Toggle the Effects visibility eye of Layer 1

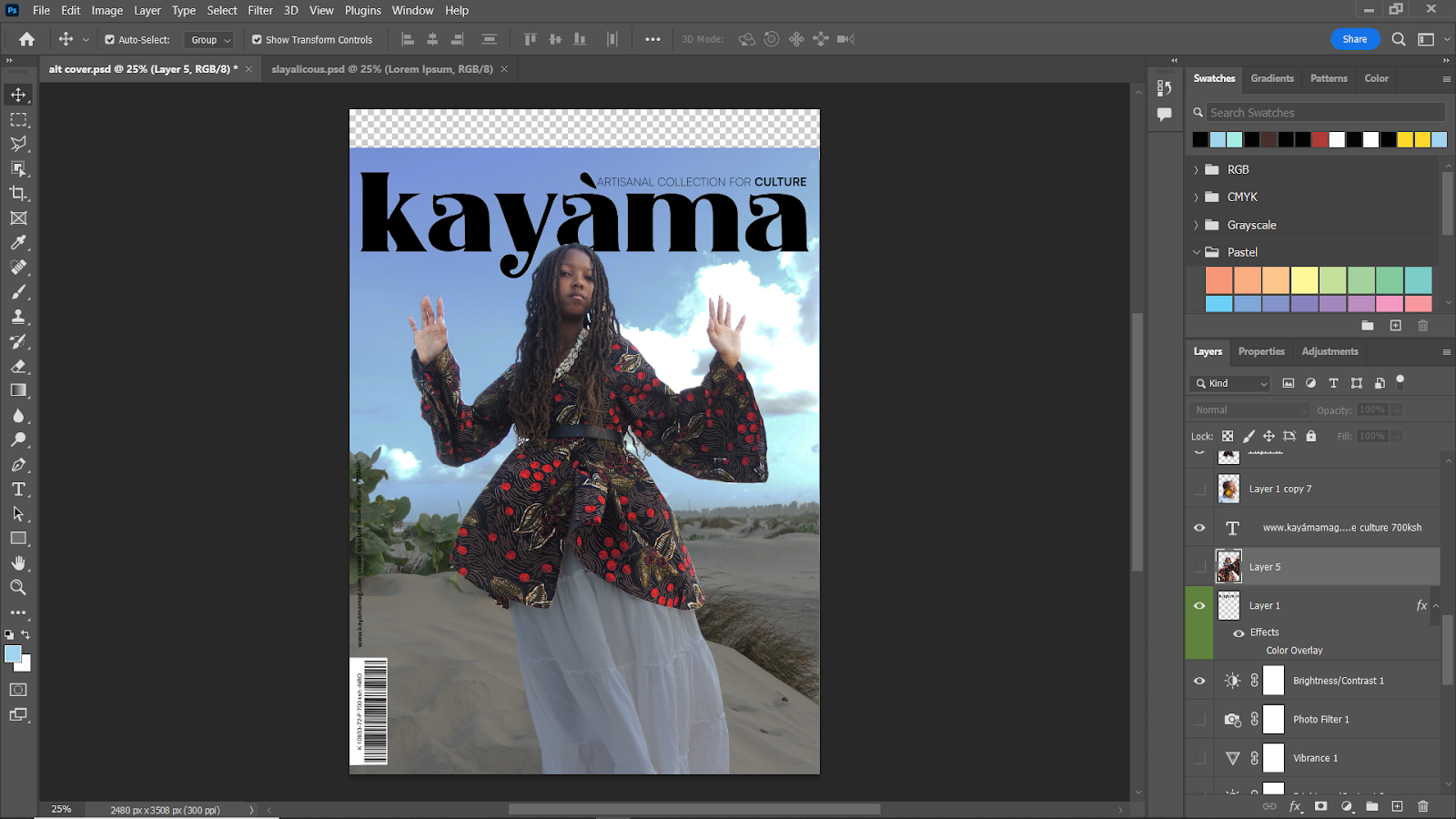1239,632
